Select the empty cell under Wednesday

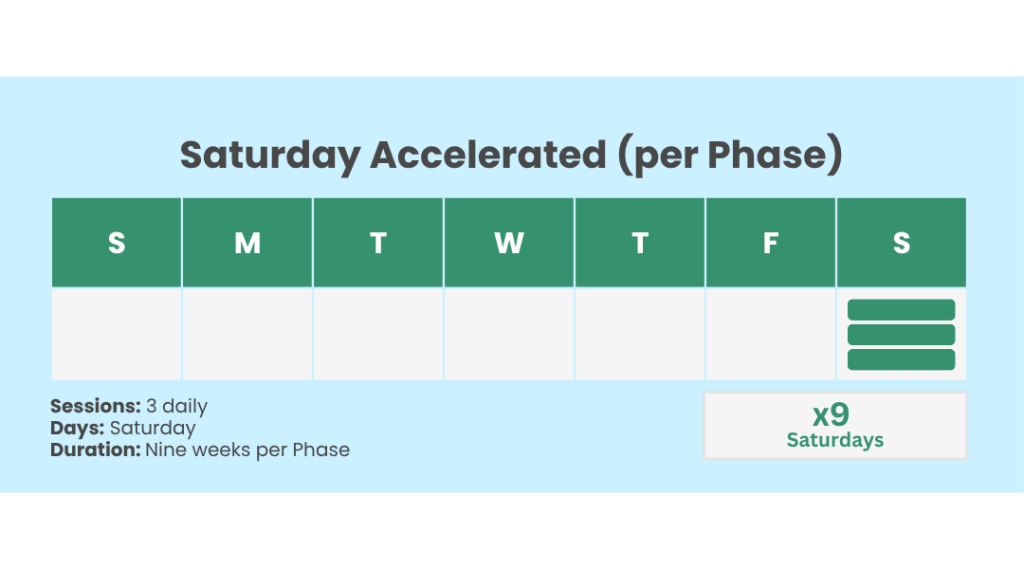coord(509,334)
